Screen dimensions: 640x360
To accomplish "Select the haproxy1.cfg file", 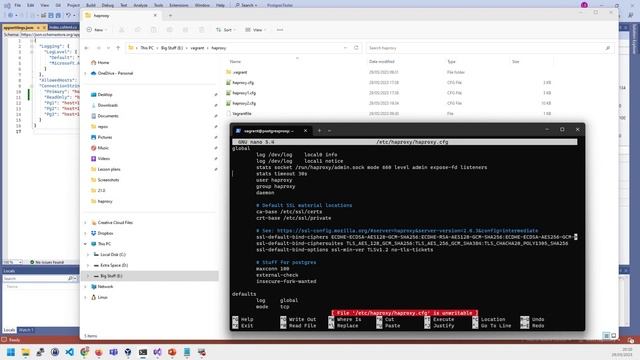I will pyautogui.click(x=244, y=93).
